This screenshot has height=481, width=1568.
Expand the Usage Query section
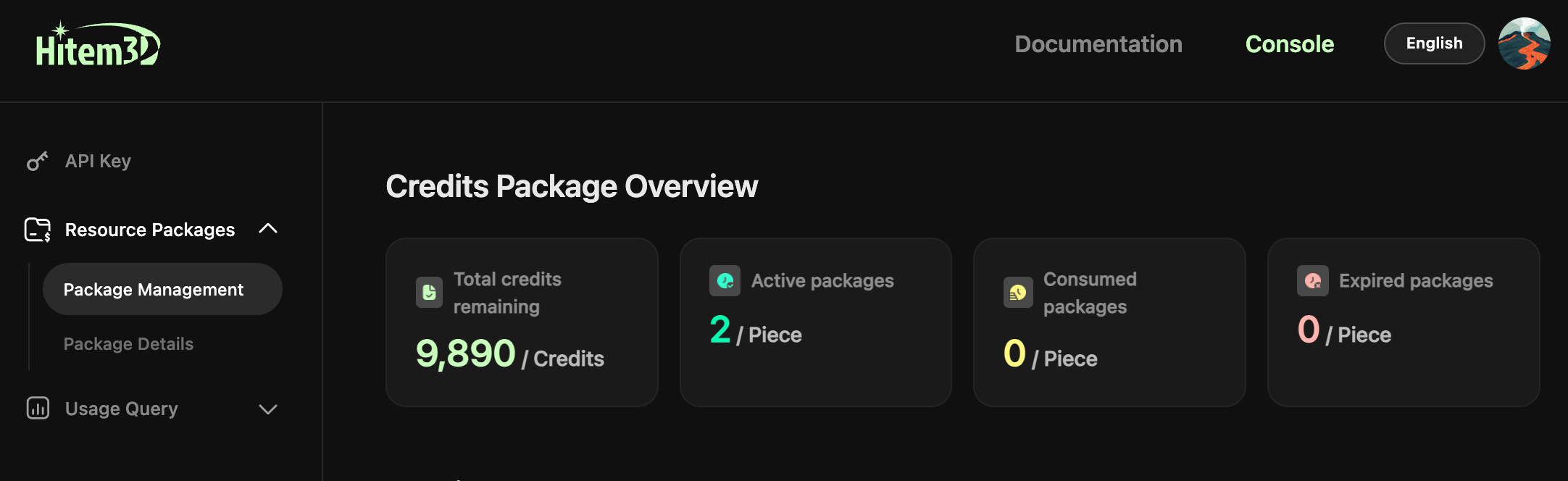269,409
